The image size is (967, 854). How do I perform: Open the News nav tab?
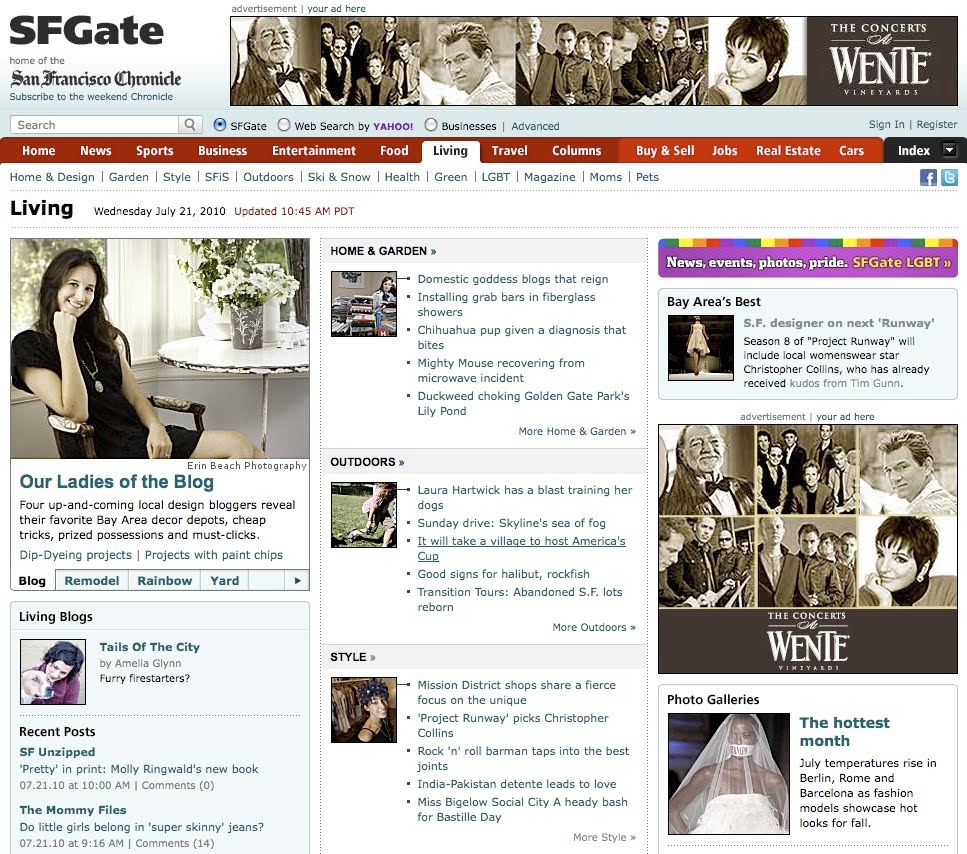96,150
